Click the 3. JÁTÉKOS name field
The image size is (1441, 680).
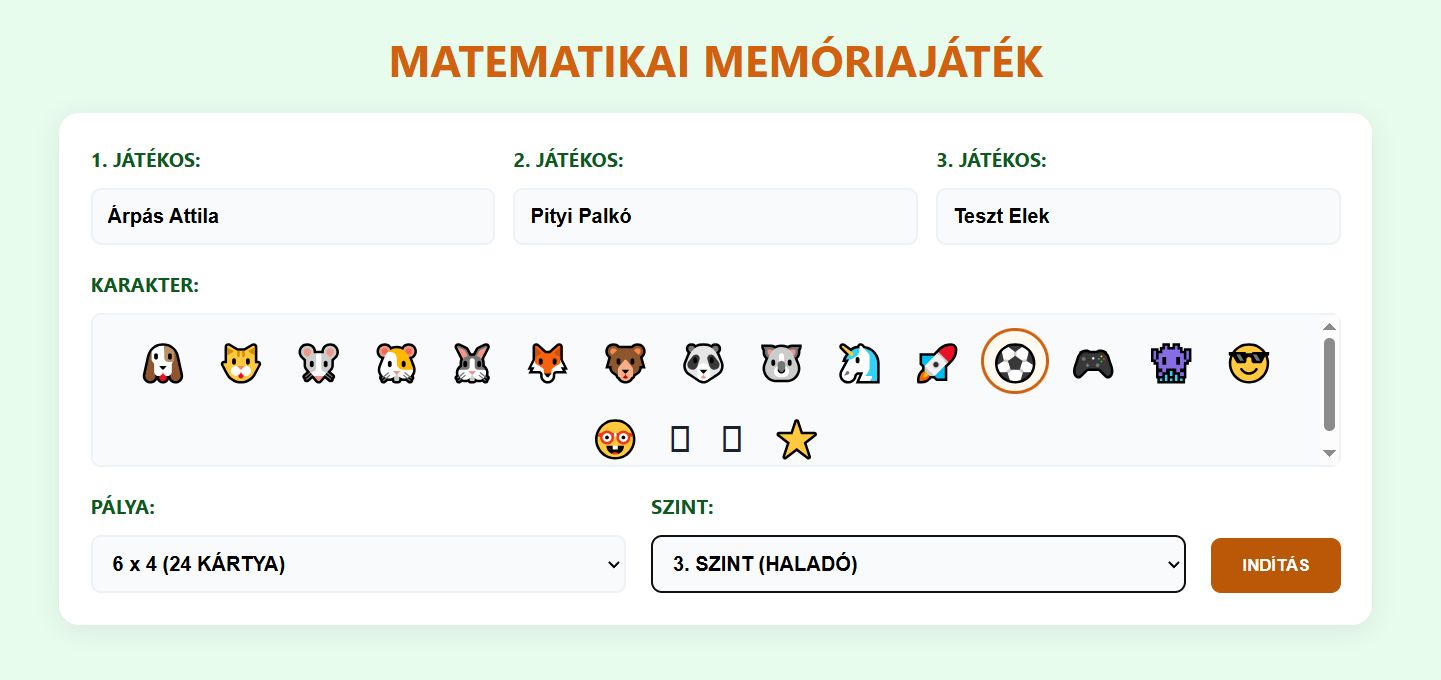1138,216
